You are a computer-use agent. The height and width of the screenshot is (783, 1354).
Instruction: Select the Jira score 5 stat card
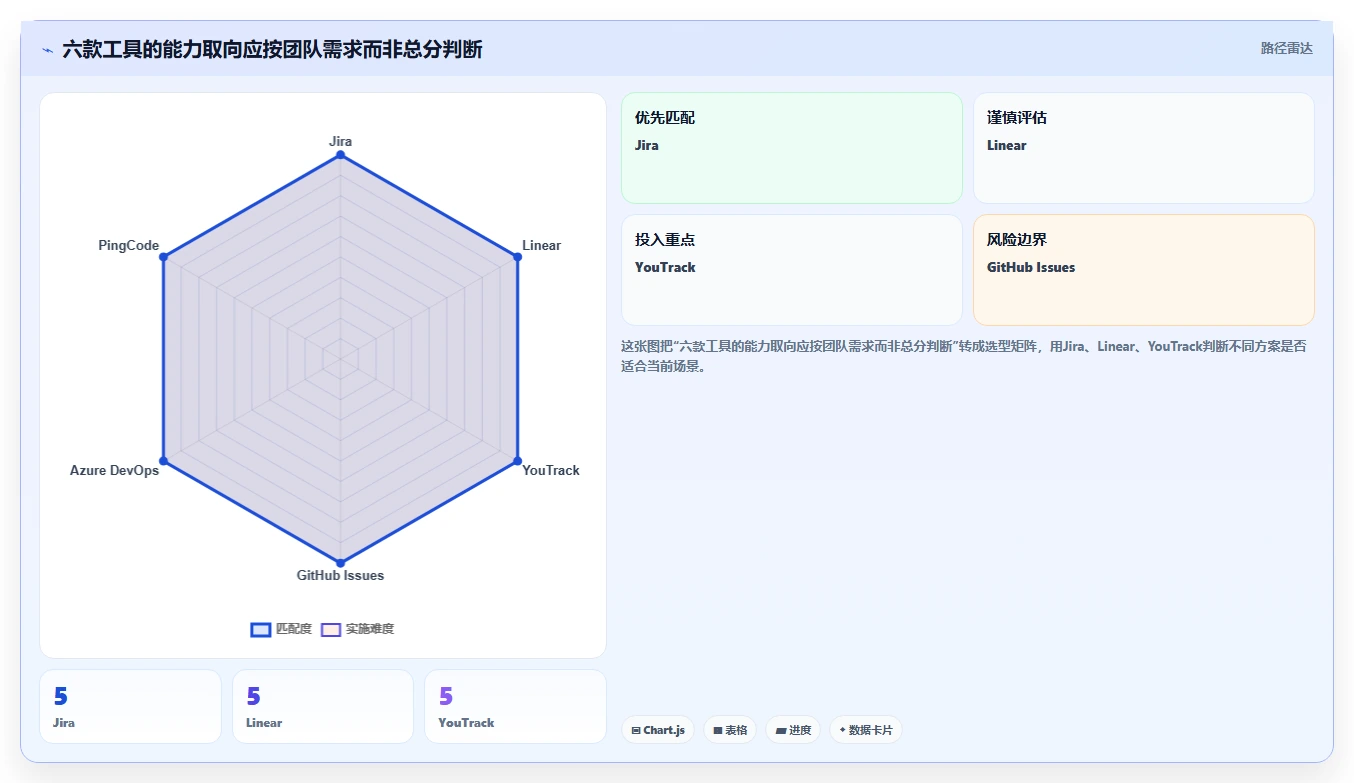tap(130, 706)
